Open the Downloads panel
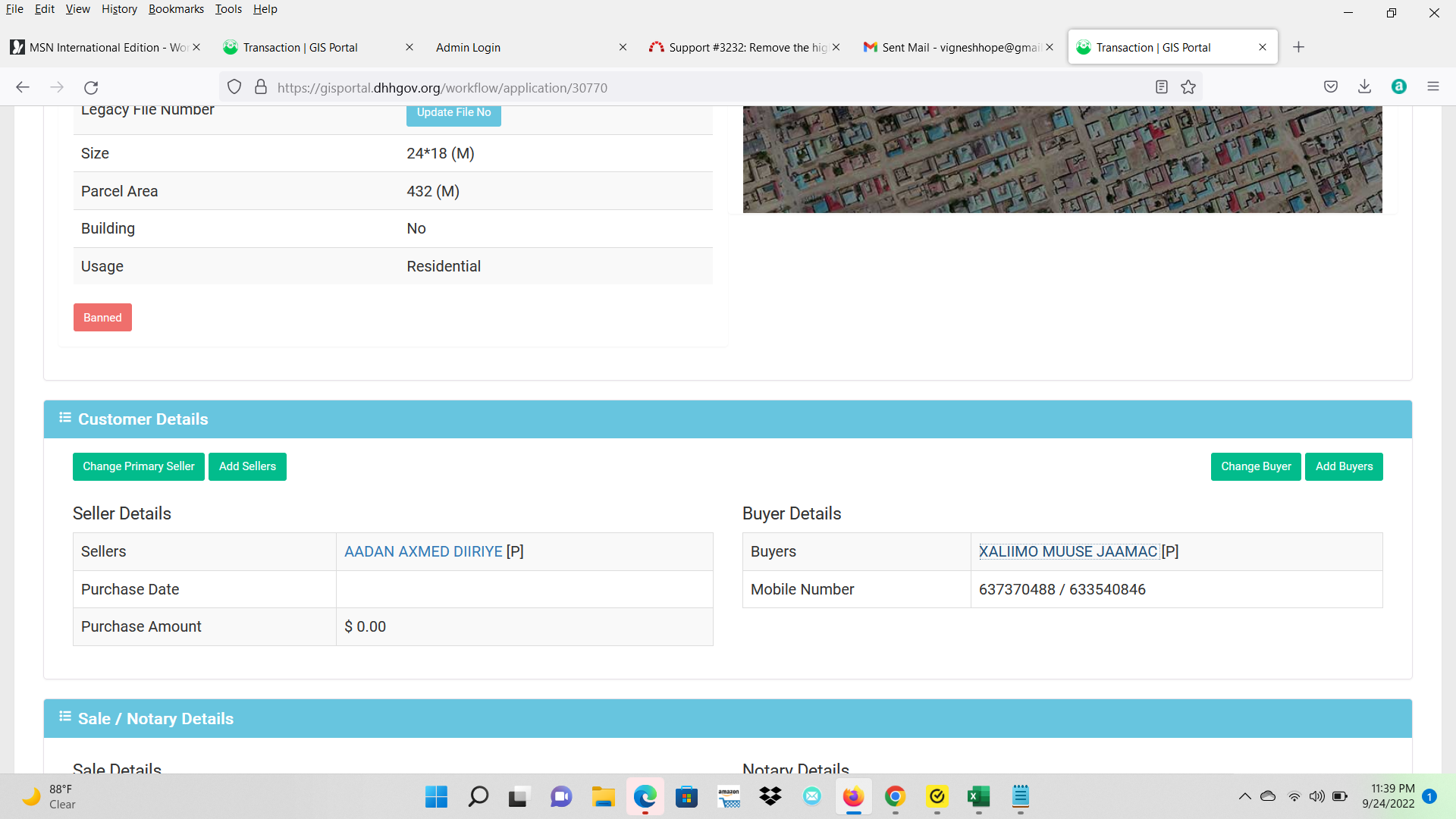 coord(1364,87)
